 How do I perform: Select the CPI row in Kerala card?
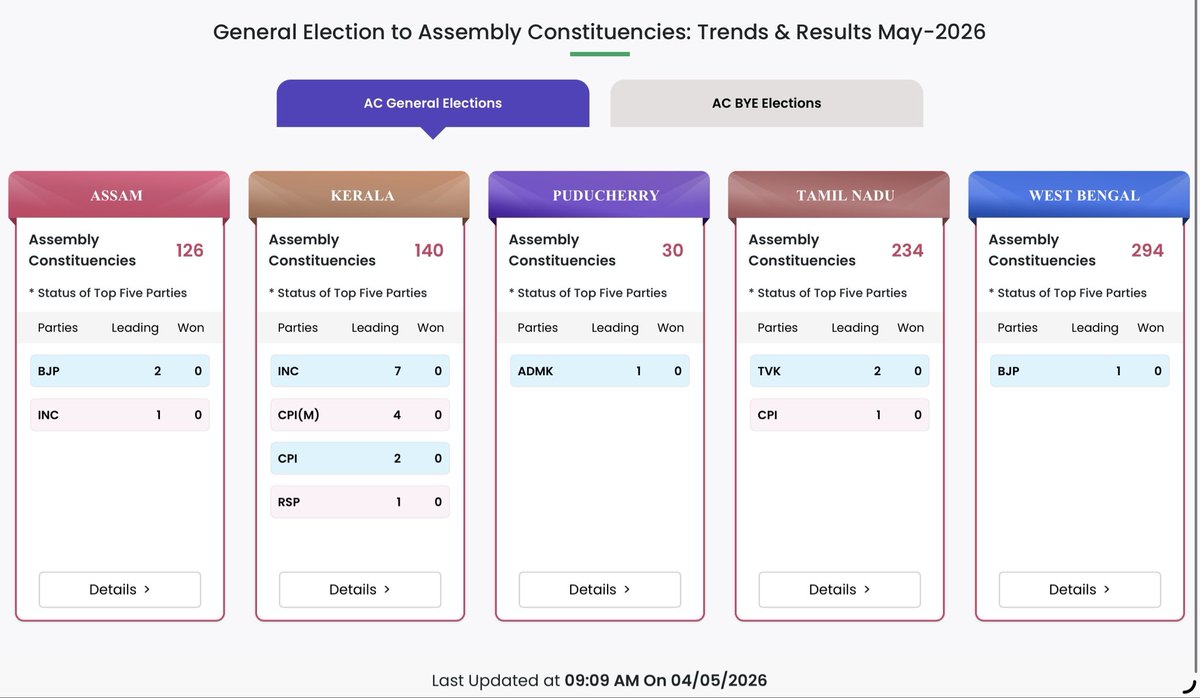point(360,459)
